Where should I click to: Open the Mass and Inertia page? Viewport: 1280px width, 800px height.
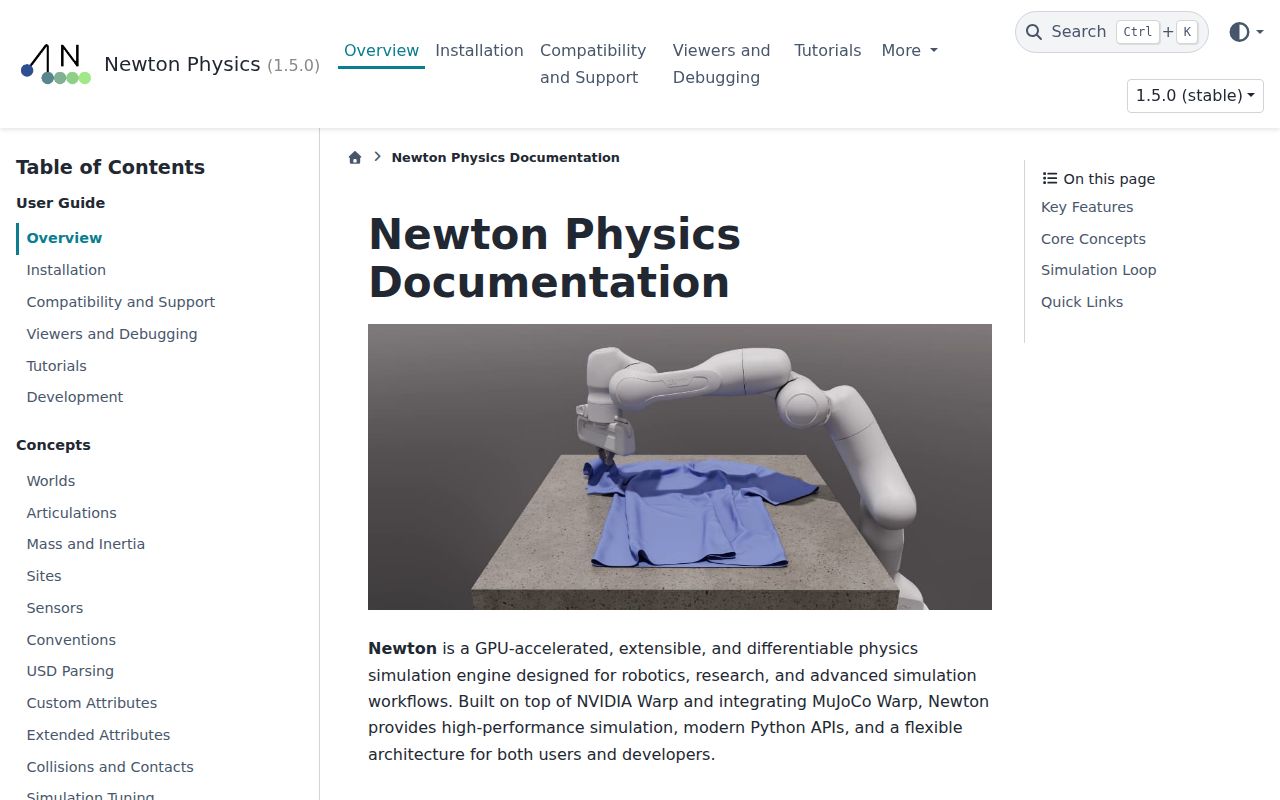[x=86, y=544]
